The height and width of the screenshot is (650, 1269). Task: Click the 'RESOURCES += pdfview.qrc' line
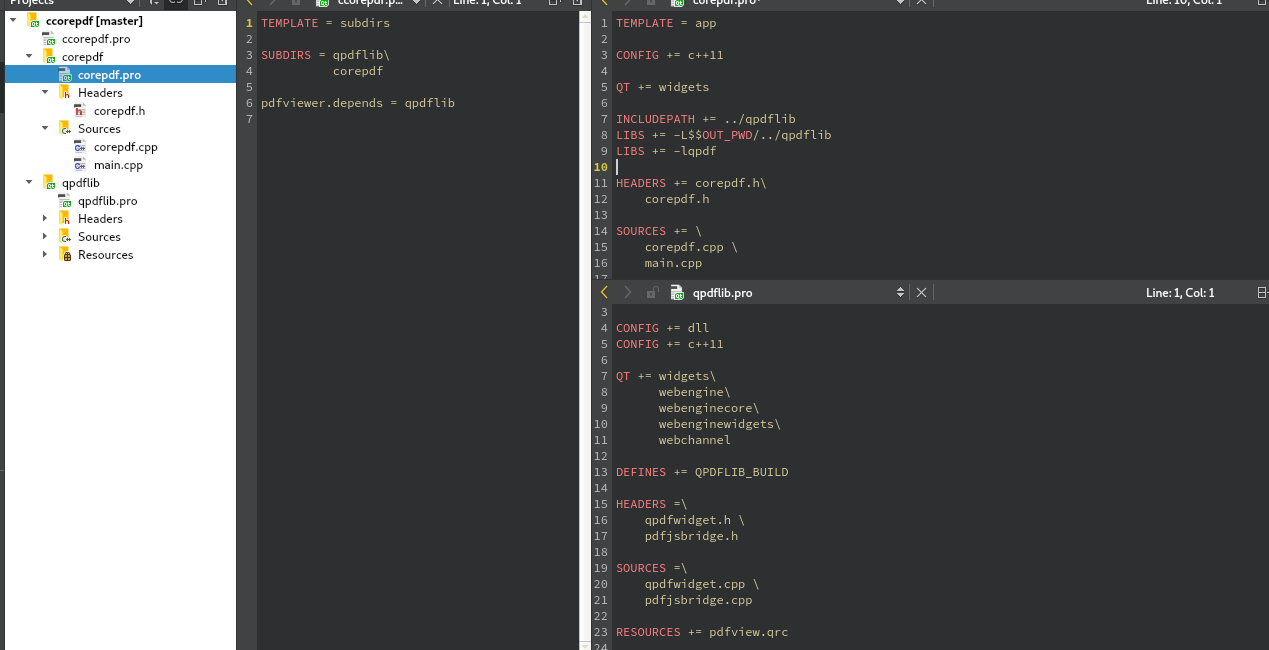click(x=702, y=632)
